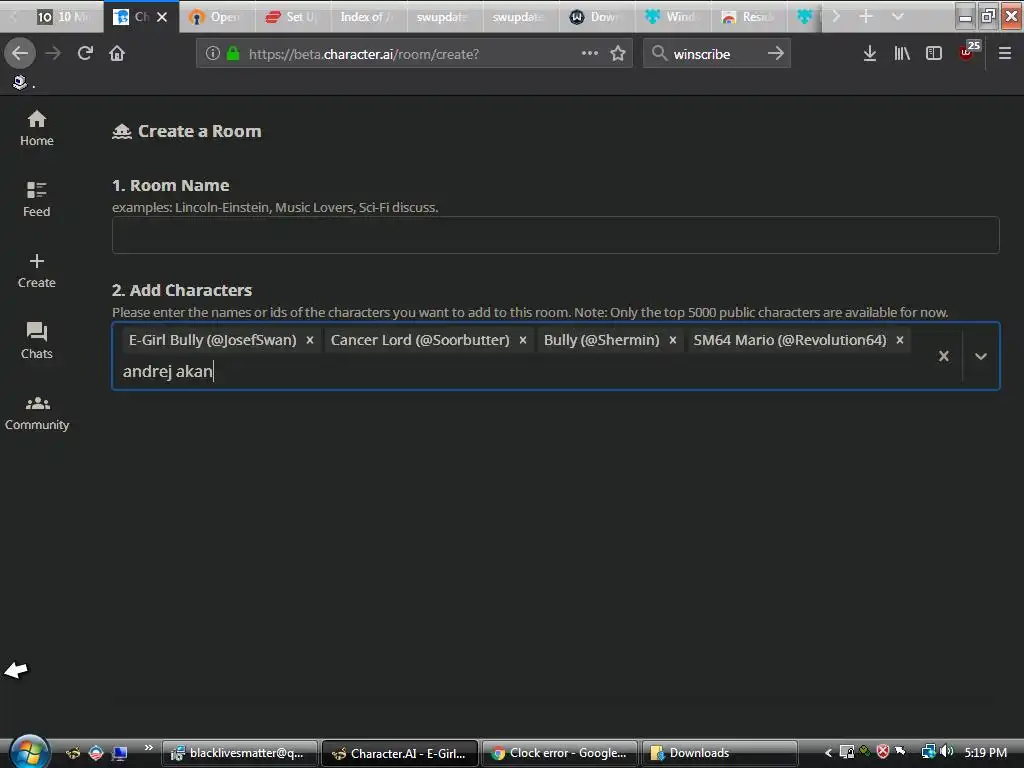The image size is (1024, 768).
Task: Open the Windows Start button
Action: point(29,752)
